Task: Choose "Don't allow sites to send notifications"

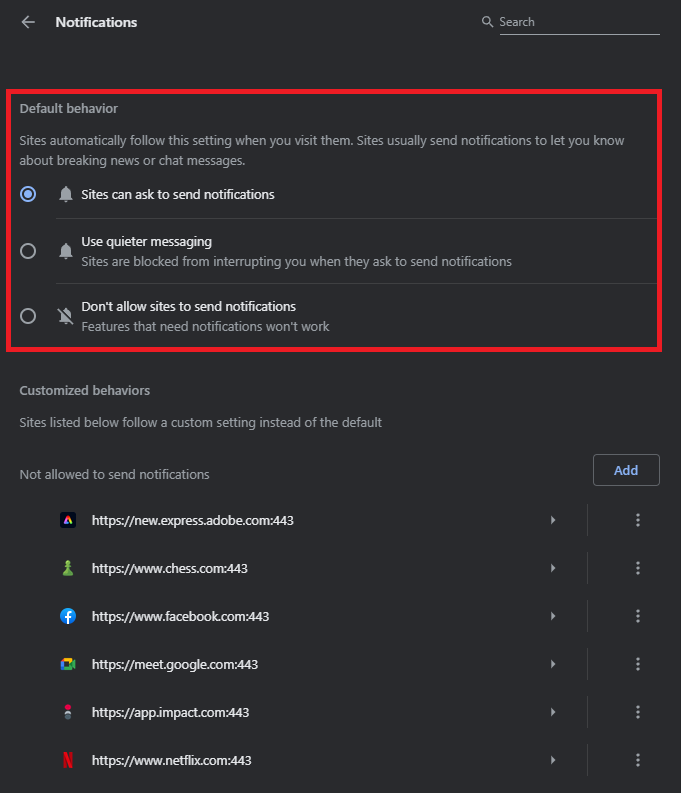Action: point(28,316)
